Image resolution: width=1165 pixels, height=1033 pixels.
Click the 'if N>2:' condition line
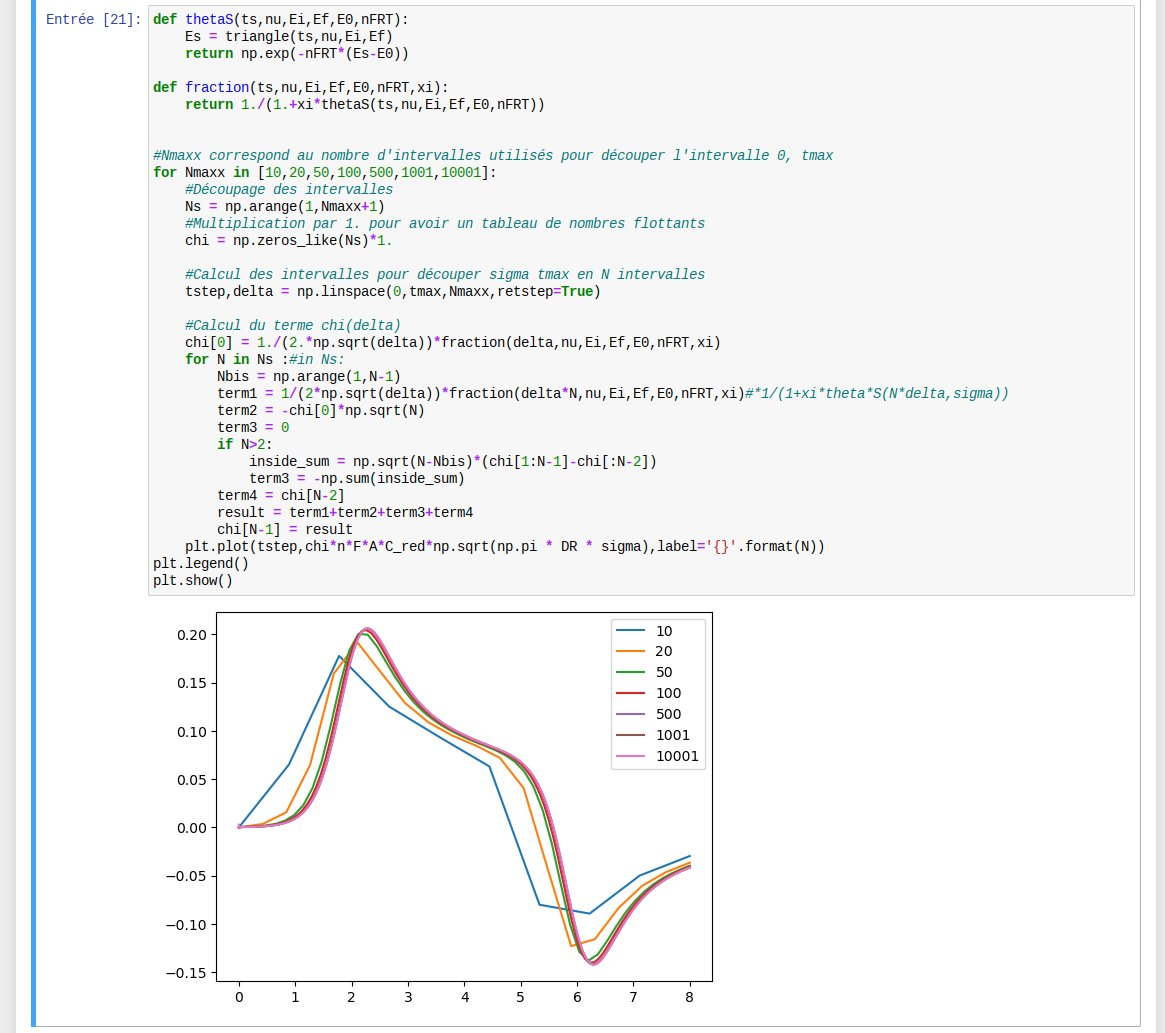(244, 444)
